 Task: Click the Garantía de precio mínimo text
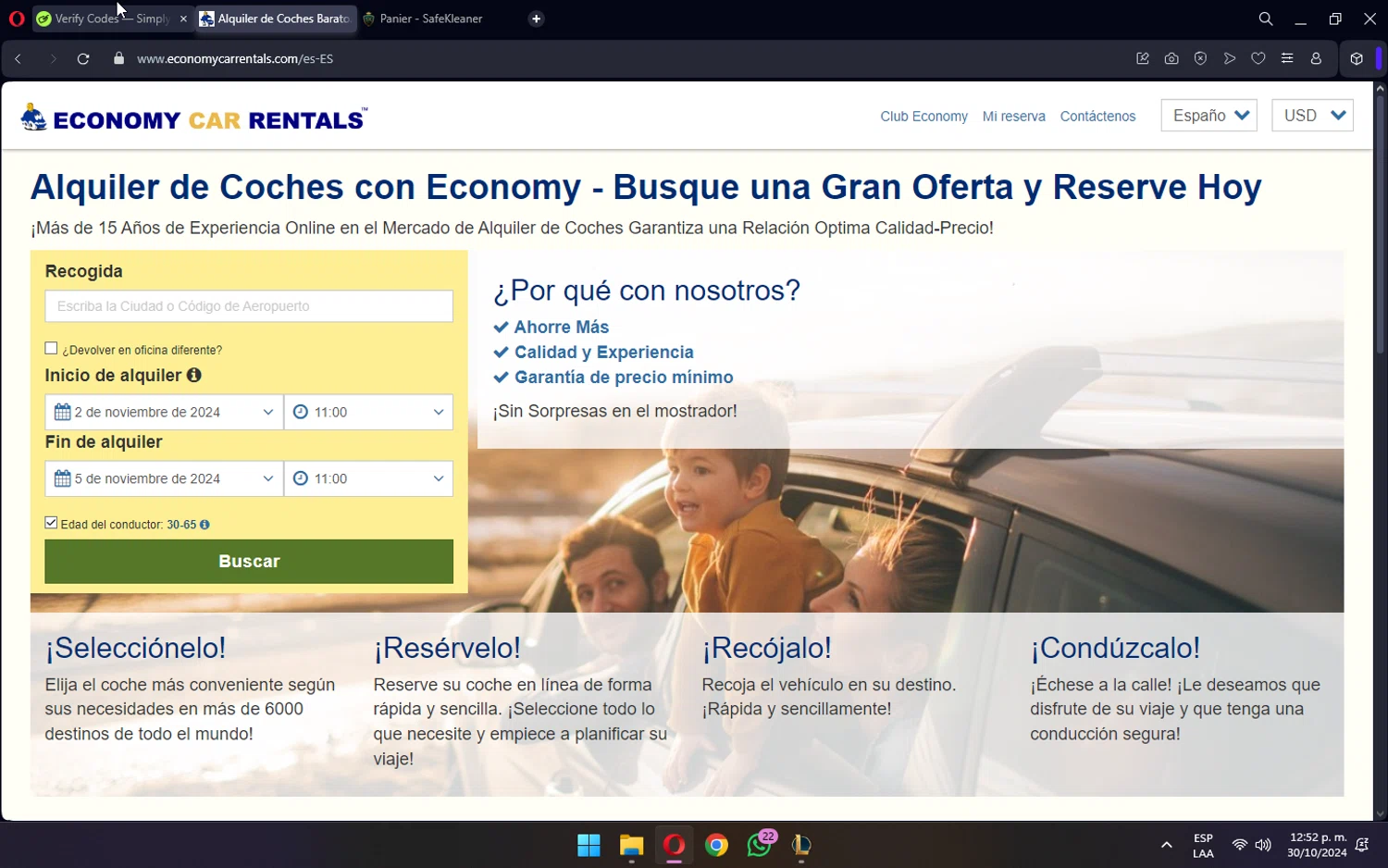pyautogui.click(x=624, y=378)
